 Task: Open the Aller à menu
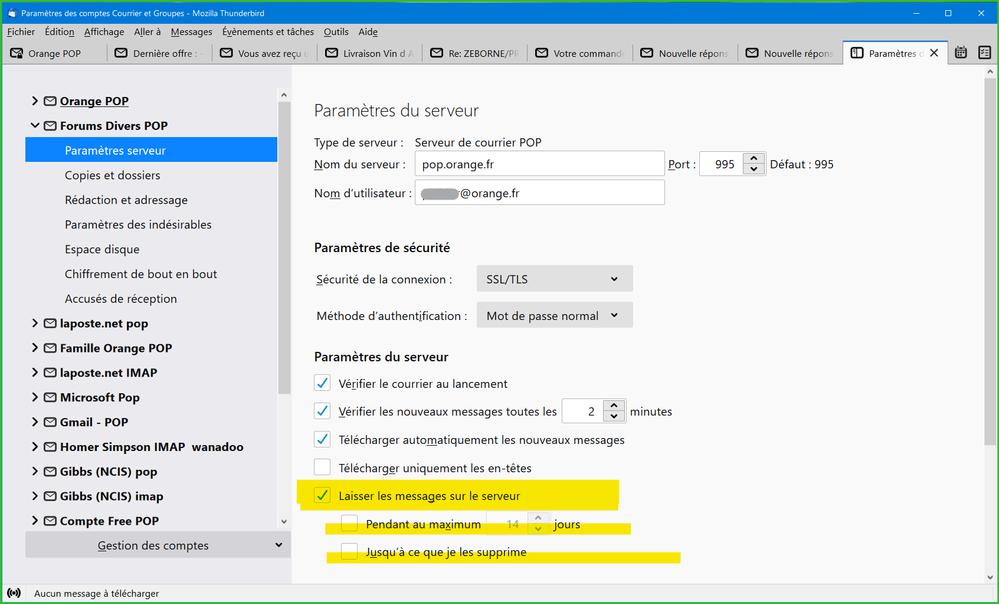click(x=147, y=32)
